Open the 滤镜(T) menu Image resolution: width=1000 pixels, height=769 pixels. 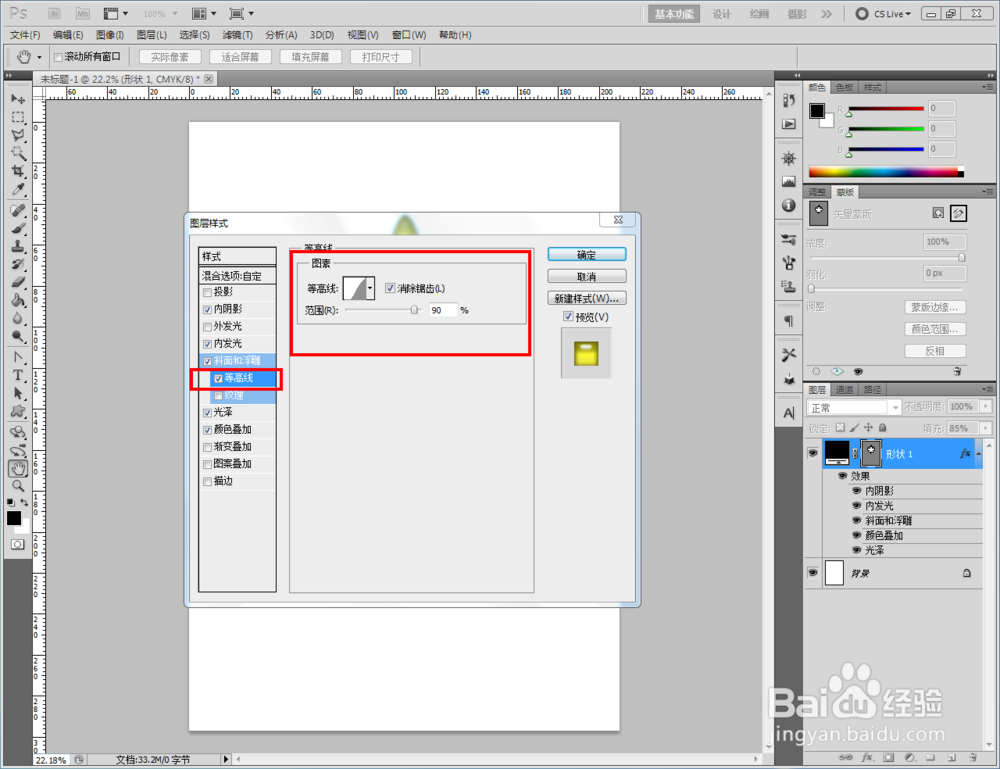(x=237, y=35)
